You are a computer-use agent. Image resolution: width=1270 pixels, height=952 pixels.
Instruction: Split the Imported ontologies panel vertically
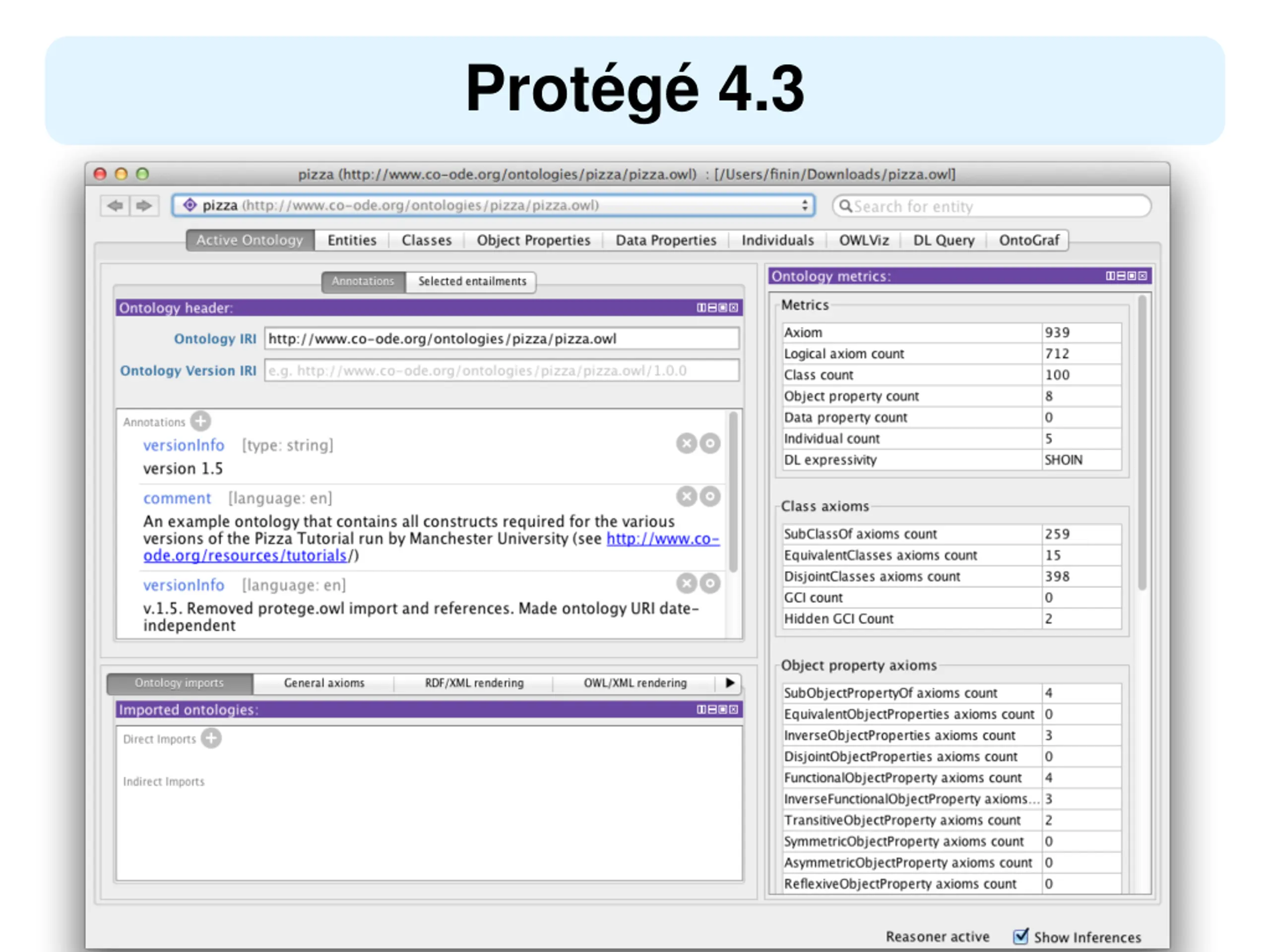click(x=701, y=709)
